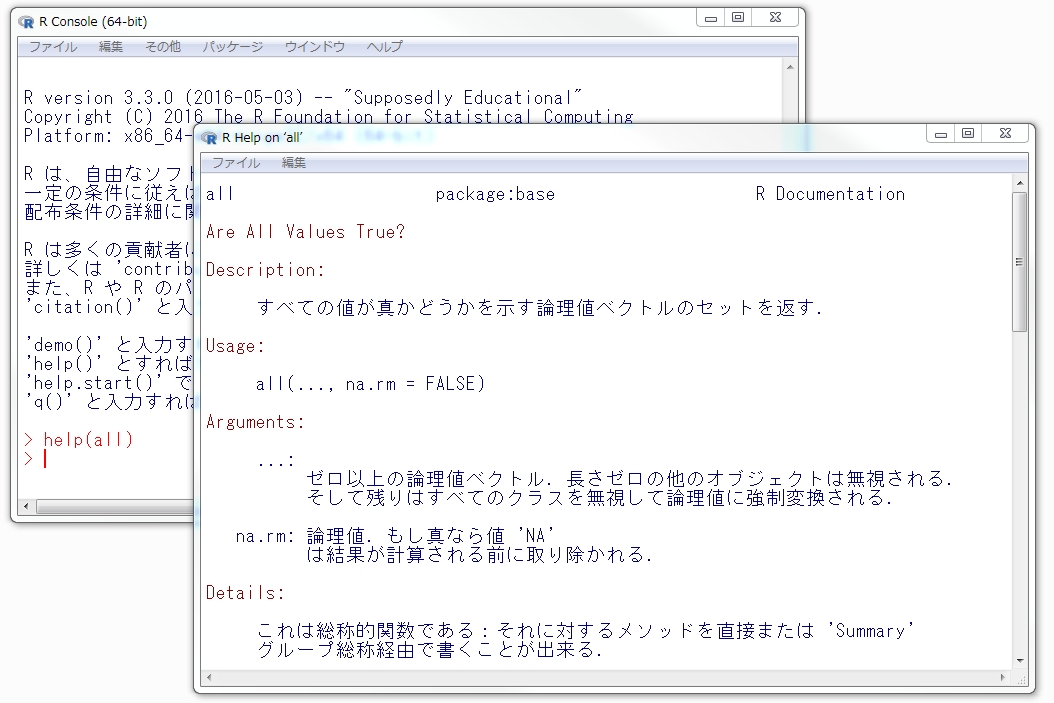Minimize the R Console window
This screenshot has width=1054, height=703.
(x=713, y=17)
